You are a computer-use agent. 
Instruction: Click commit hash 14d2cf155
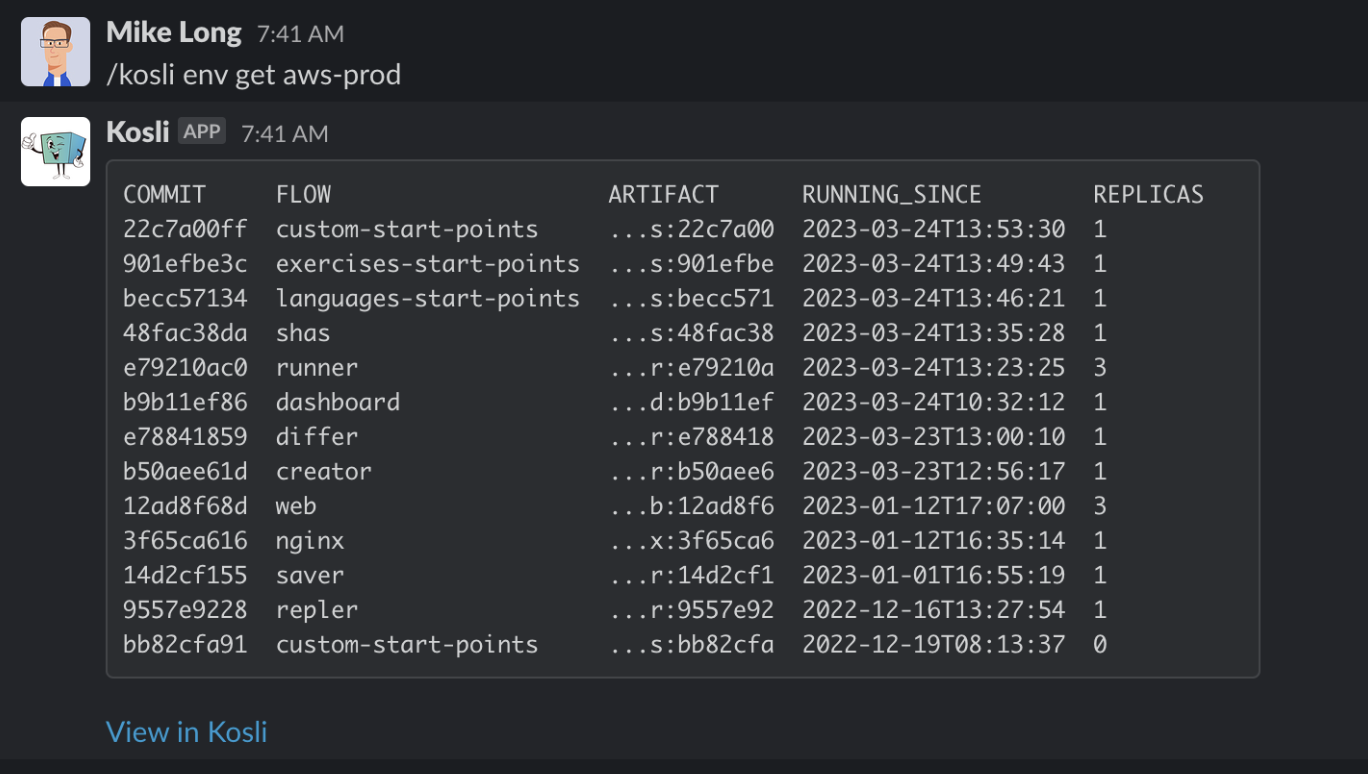(x=185, y=575)
